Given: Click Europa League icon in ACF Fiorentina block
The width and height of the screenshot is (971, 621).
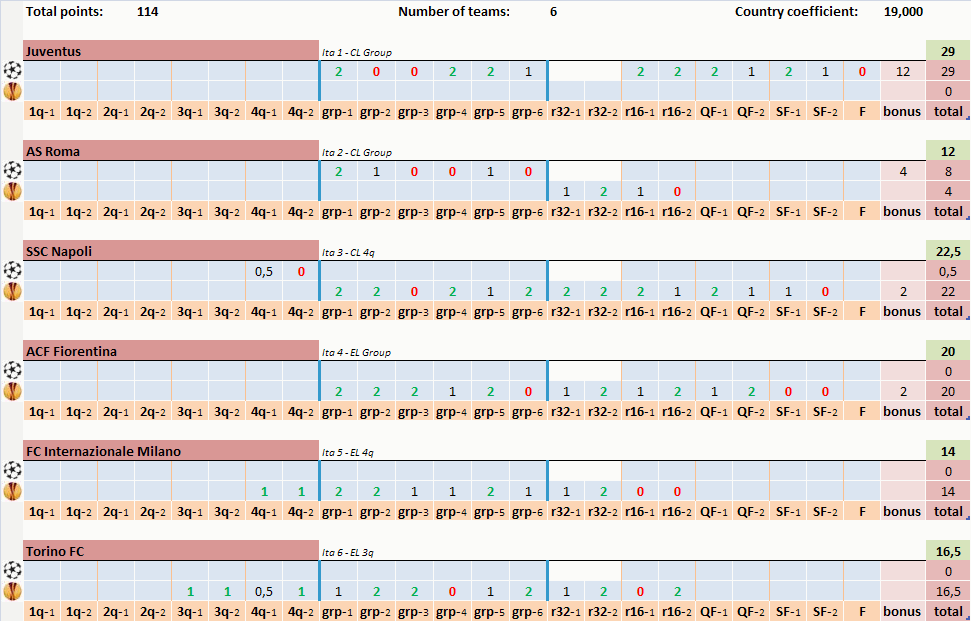Looking at the screenshot, I should coord(12,391).
